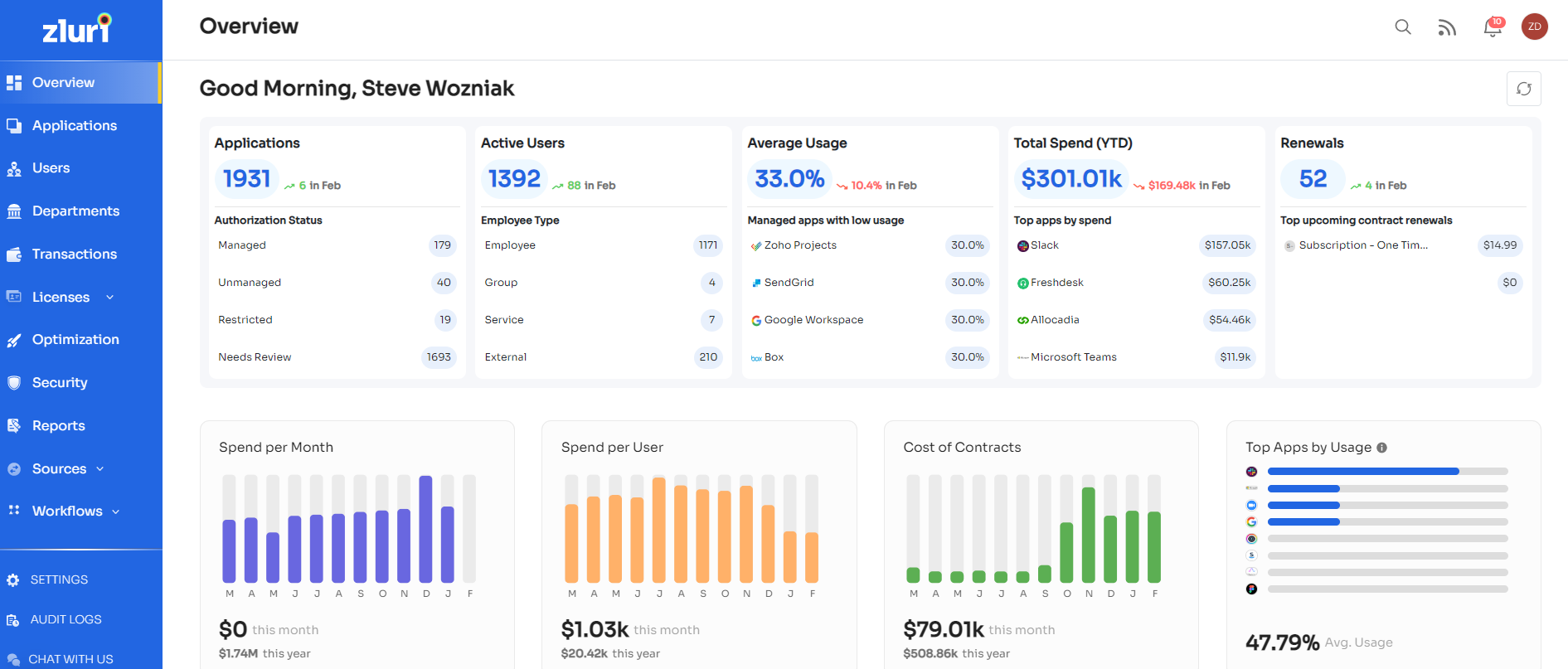Click the 1392 active users count
This screenshot has height=669, width=1568.
coord(514,179)
